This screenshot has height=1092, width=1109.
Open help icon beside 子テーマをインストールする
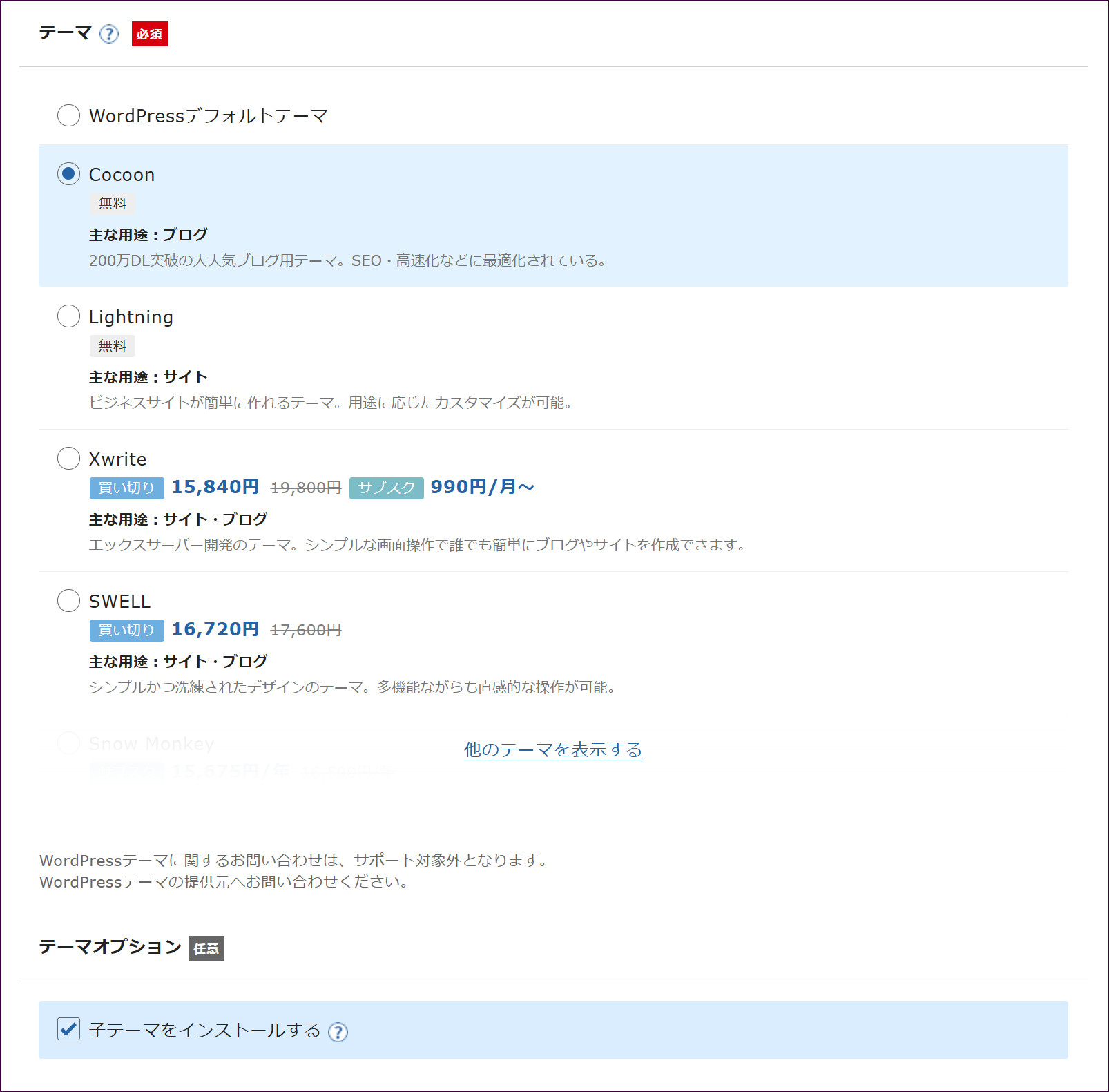coord(338,1032)
